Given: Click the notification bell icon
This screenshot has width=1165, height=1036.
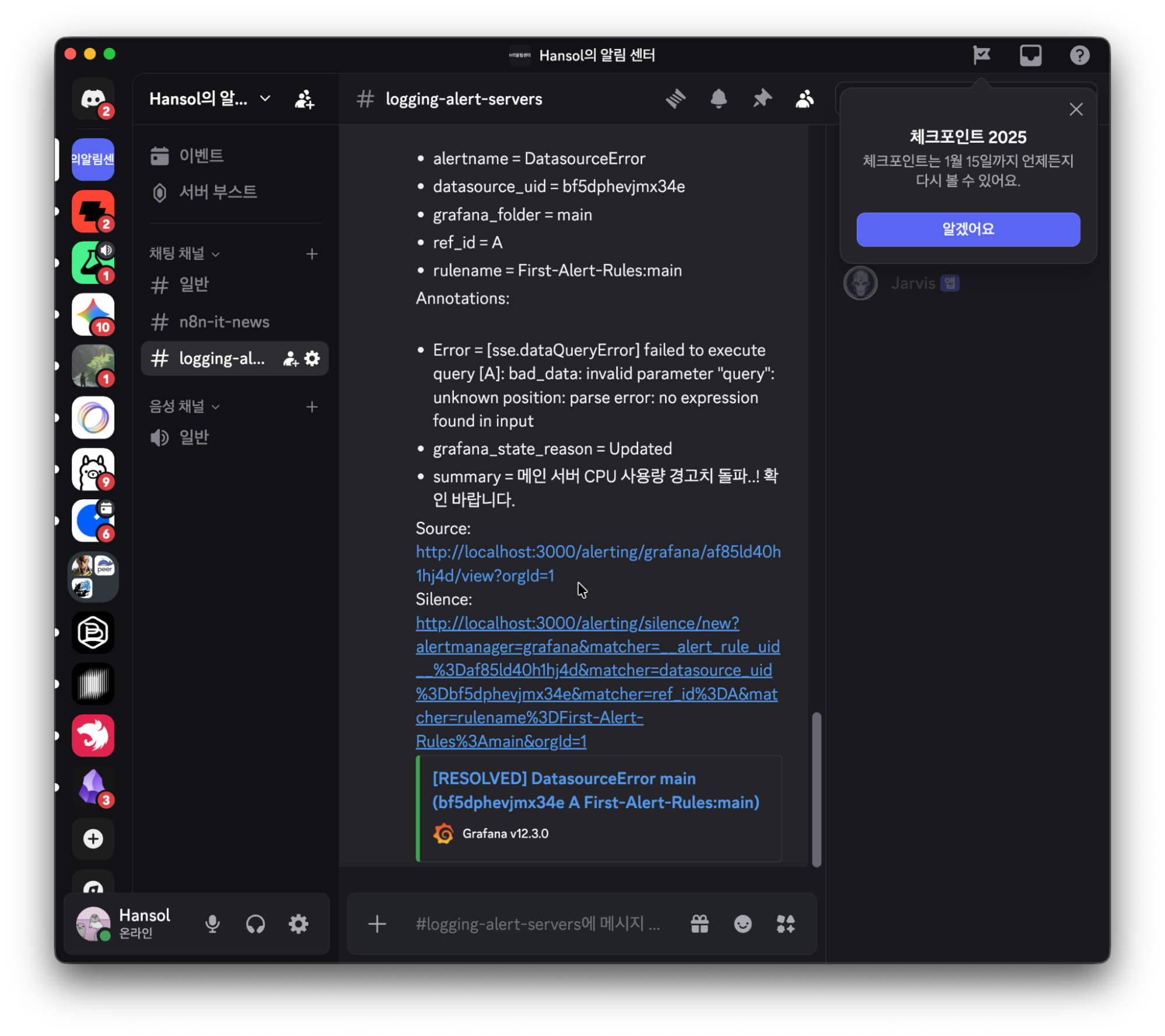Looking at the screenshot, I should click(719, 98).
